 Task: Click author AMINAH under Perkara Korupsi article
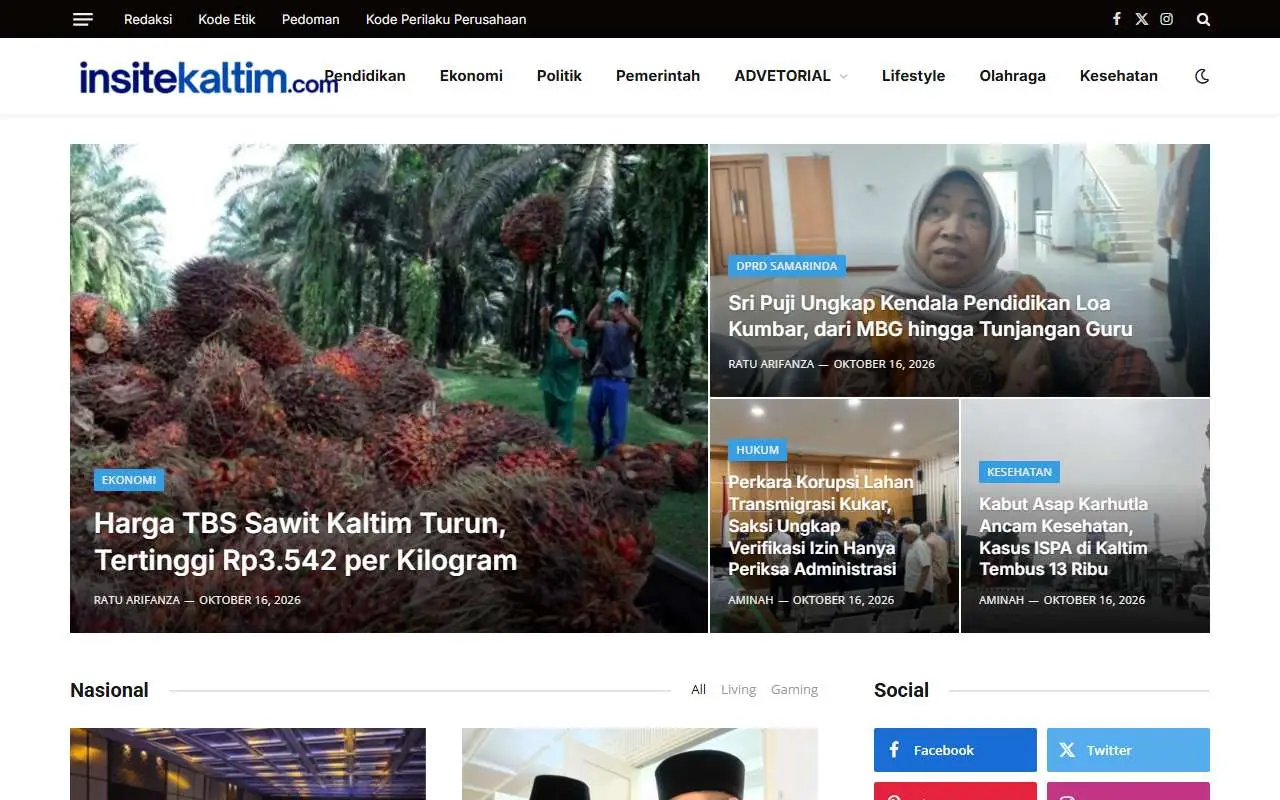[751, 600]
